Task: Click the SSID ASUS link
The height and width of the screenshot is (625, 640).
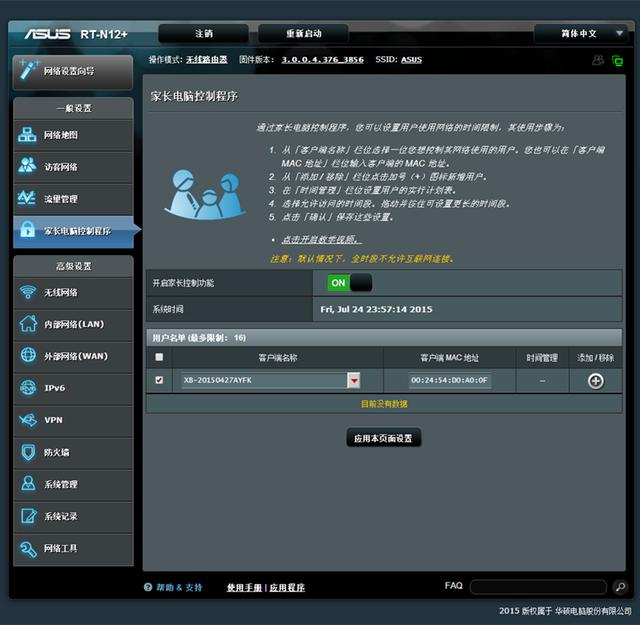Action: pyautogui.click(x=411, y=60)
